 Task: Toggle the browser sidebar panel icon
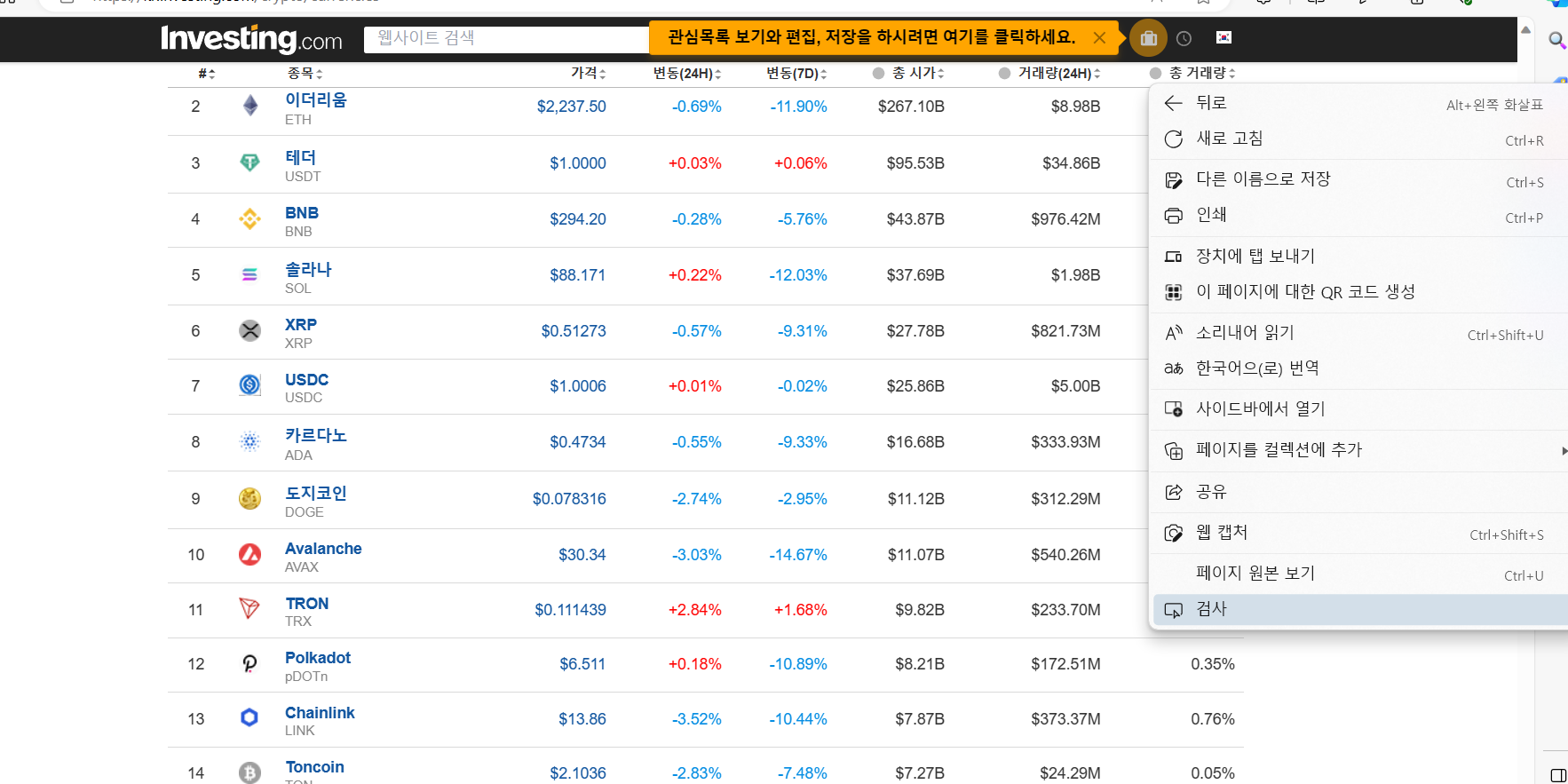pyautogui.click(x=1557, y=775)
